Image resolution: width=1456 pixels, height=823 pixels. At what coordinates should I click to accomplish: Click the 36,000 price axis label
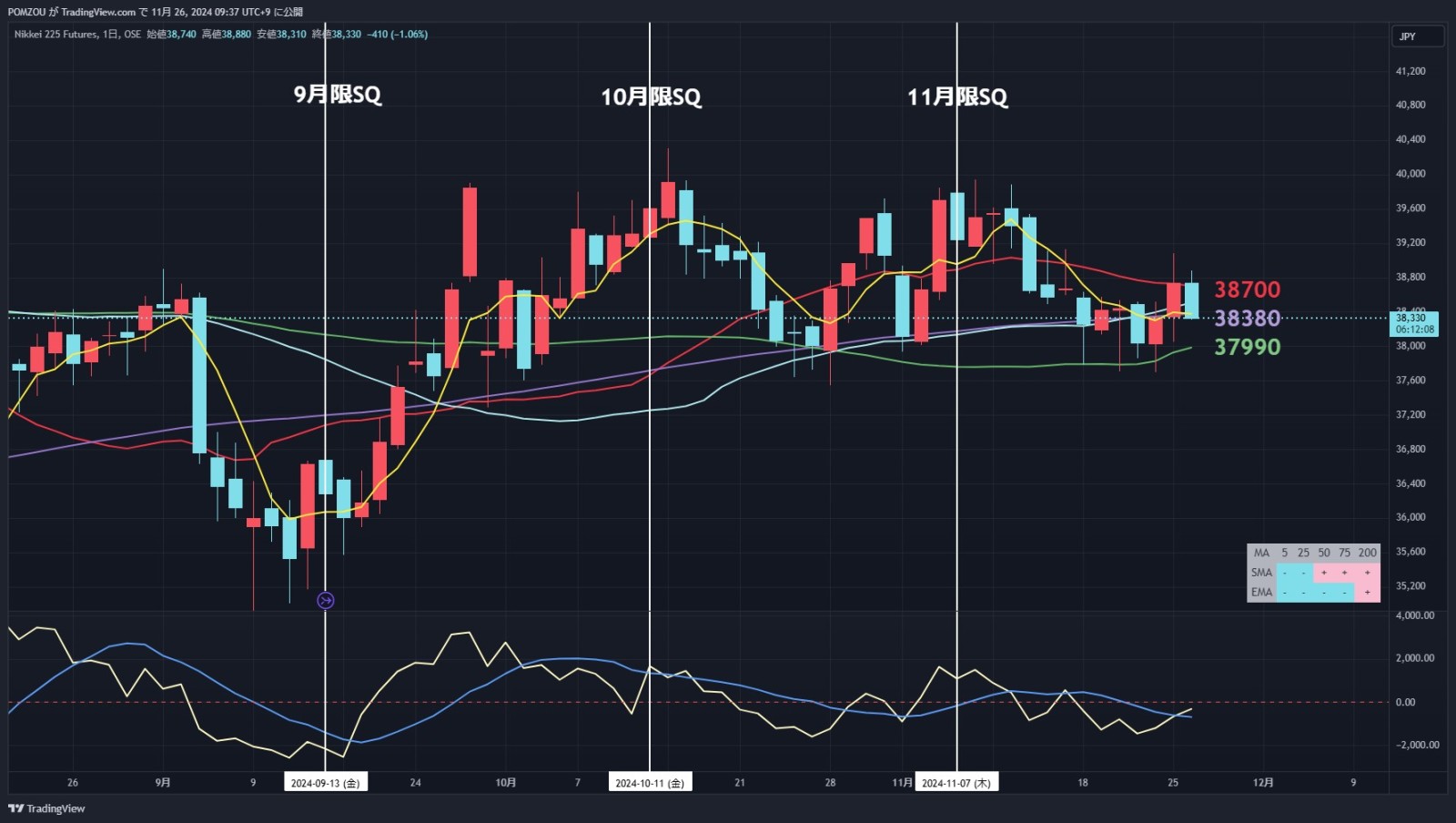(x=1410, y=517)
